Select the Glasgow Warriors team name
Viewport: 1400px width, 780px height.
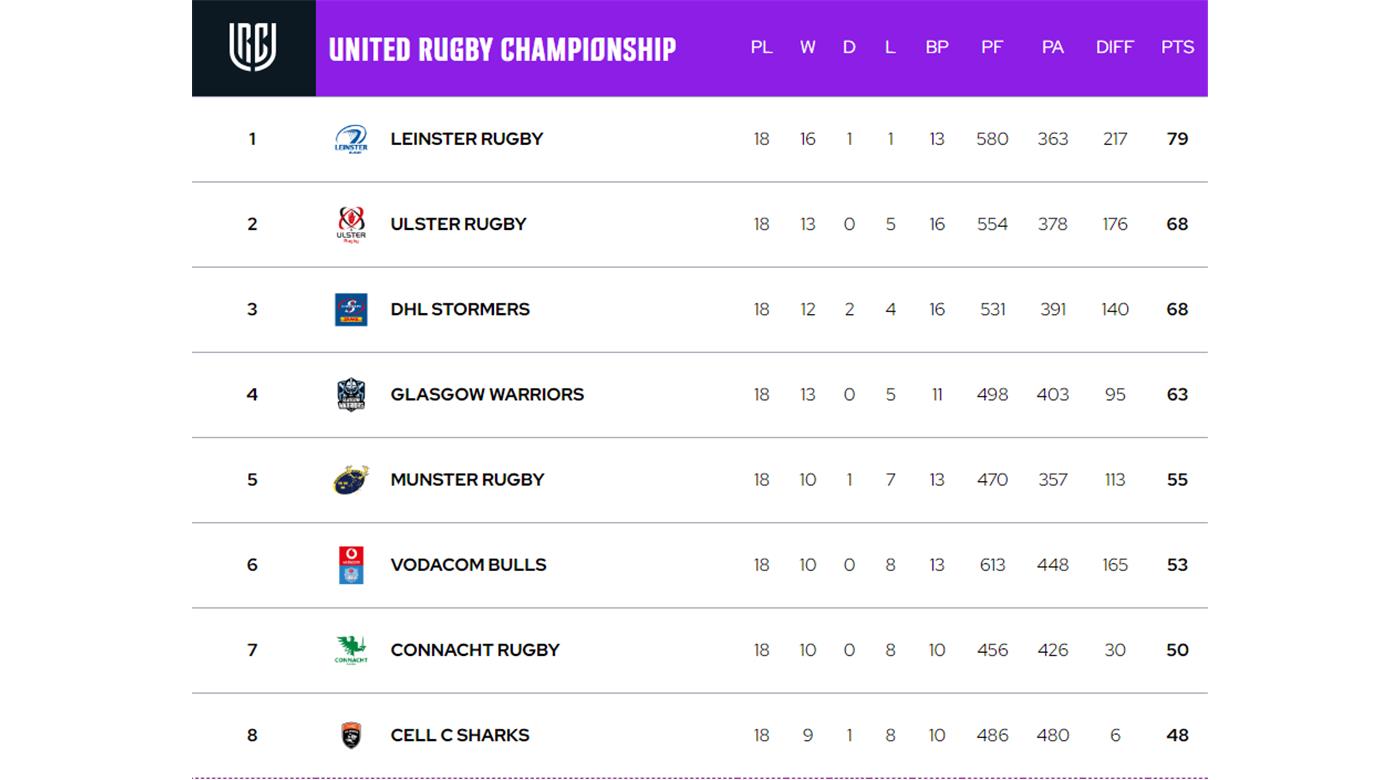487,394
